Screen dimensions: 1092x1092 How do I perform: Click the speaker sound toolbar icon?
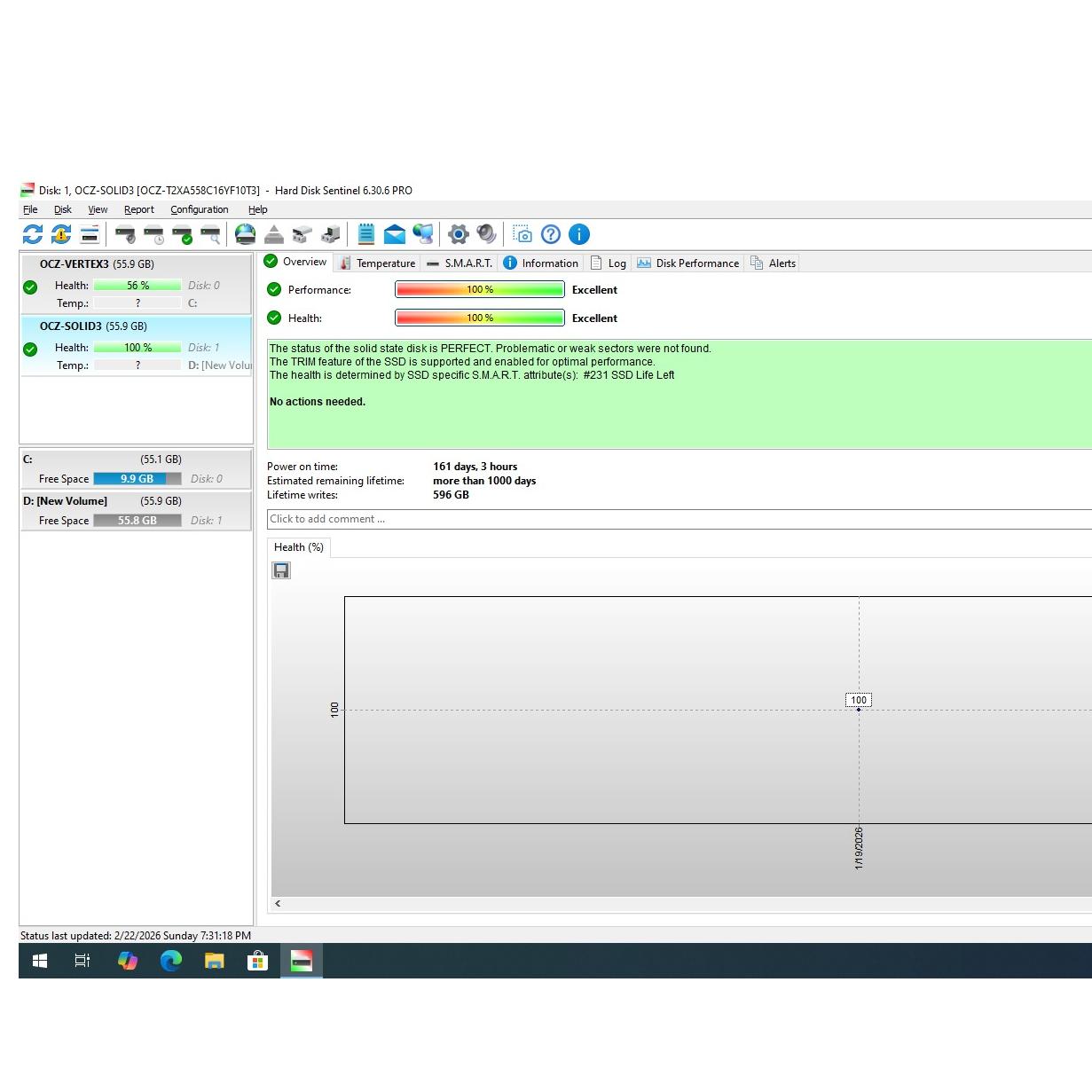coord(486,234)
